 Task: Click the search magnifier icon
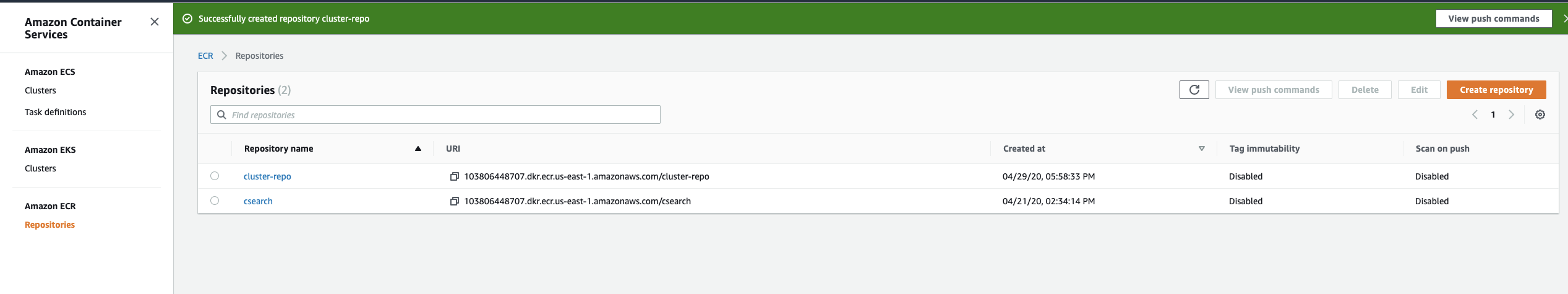tap(221, 115)
